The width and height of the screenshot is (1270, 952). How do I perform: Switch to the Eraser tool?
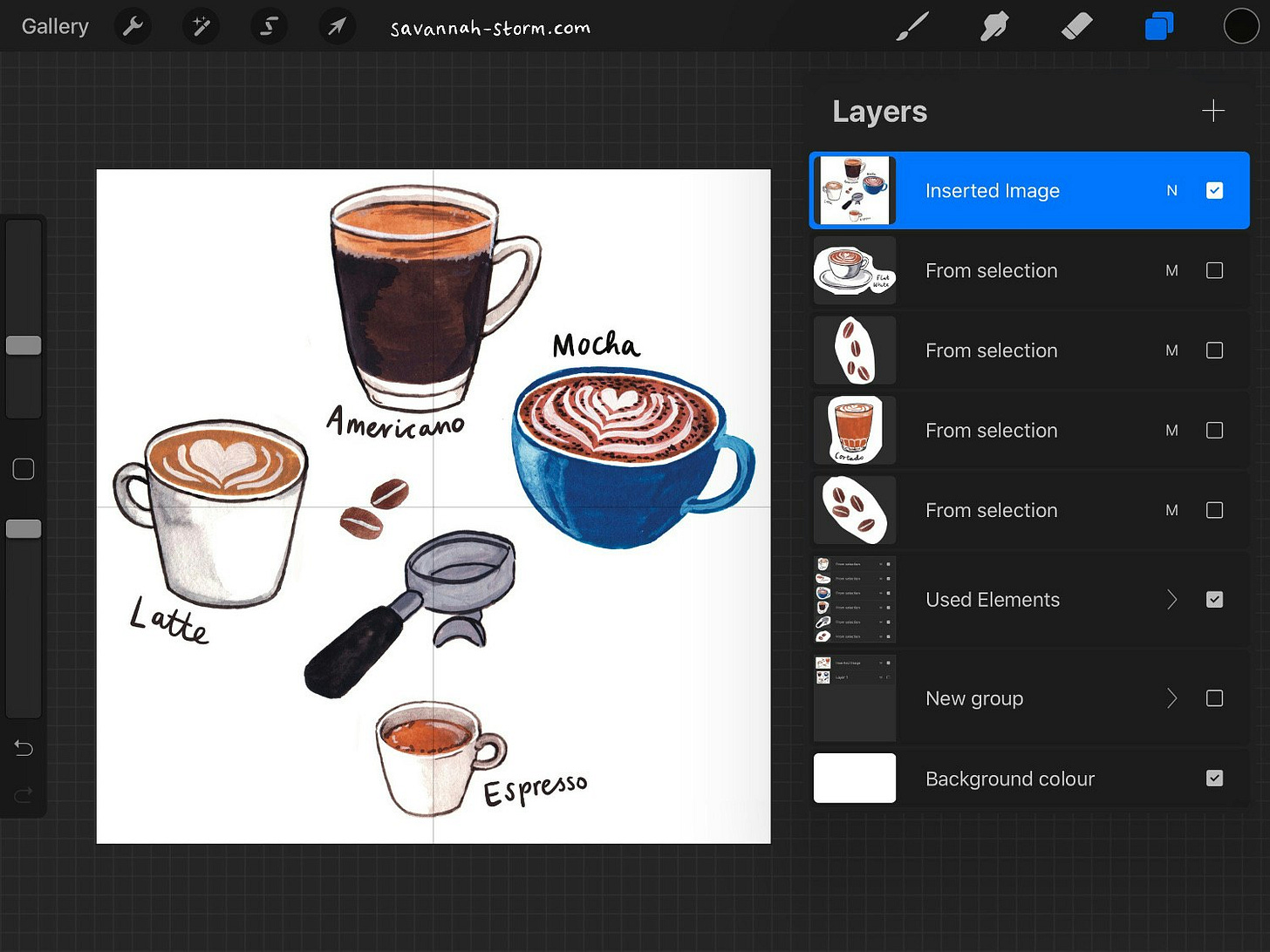click(x=1077, y=26)
